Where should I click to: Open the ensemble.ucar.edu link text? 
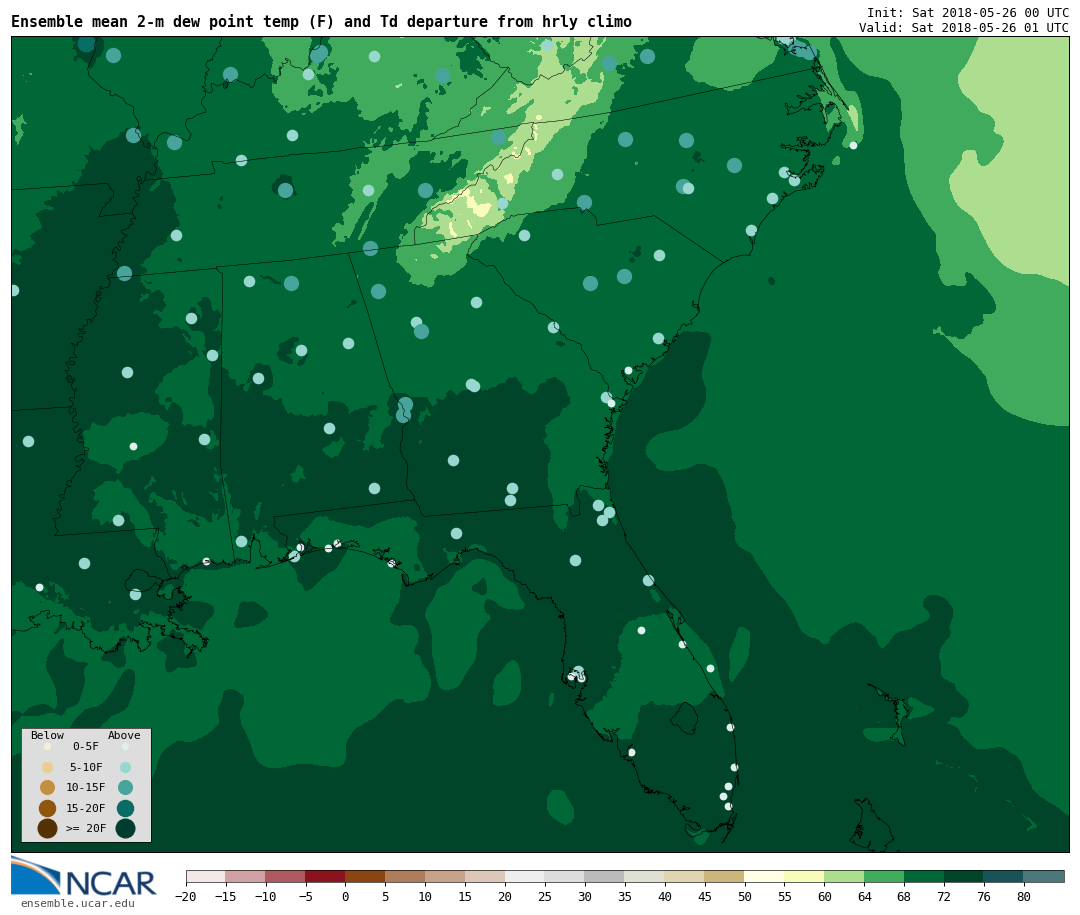coord(77,903)
